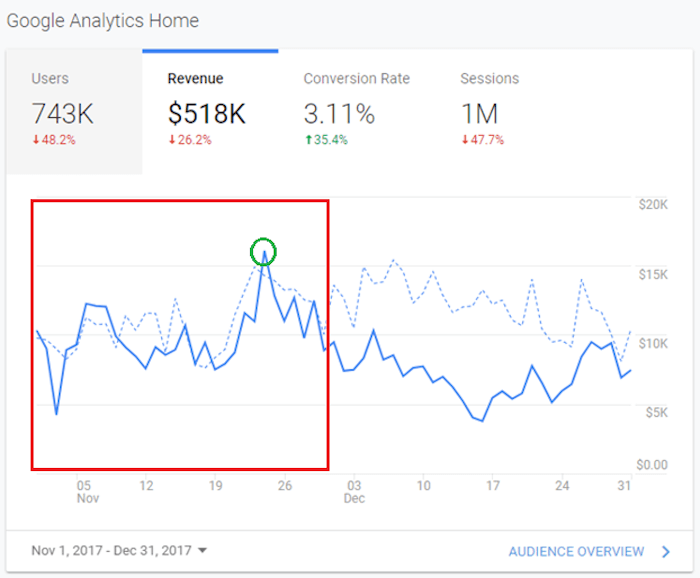The image size is (700, 578).
Task: Select the Revenue metric tab
Action: coord(210,110)
